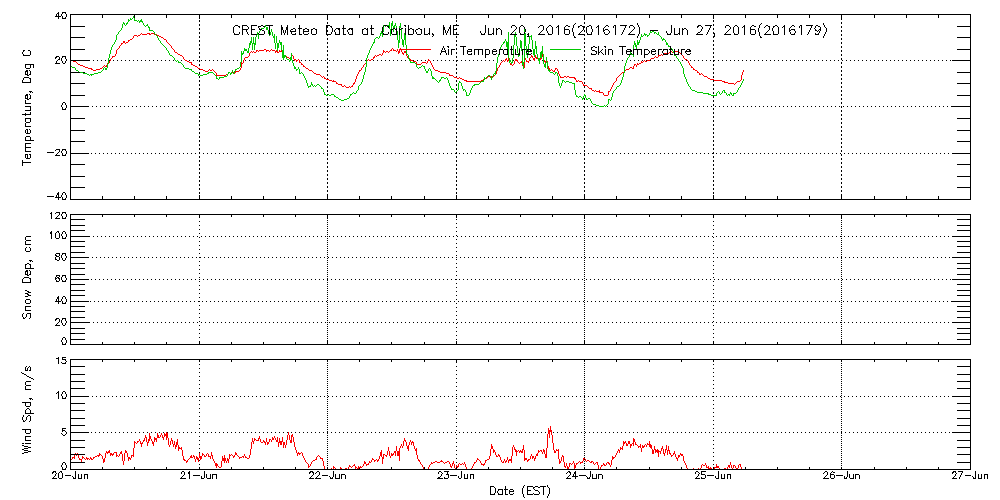Select the 22-Jun date tick label
The width and height of the screenshot is (1000, 500).
328,476
